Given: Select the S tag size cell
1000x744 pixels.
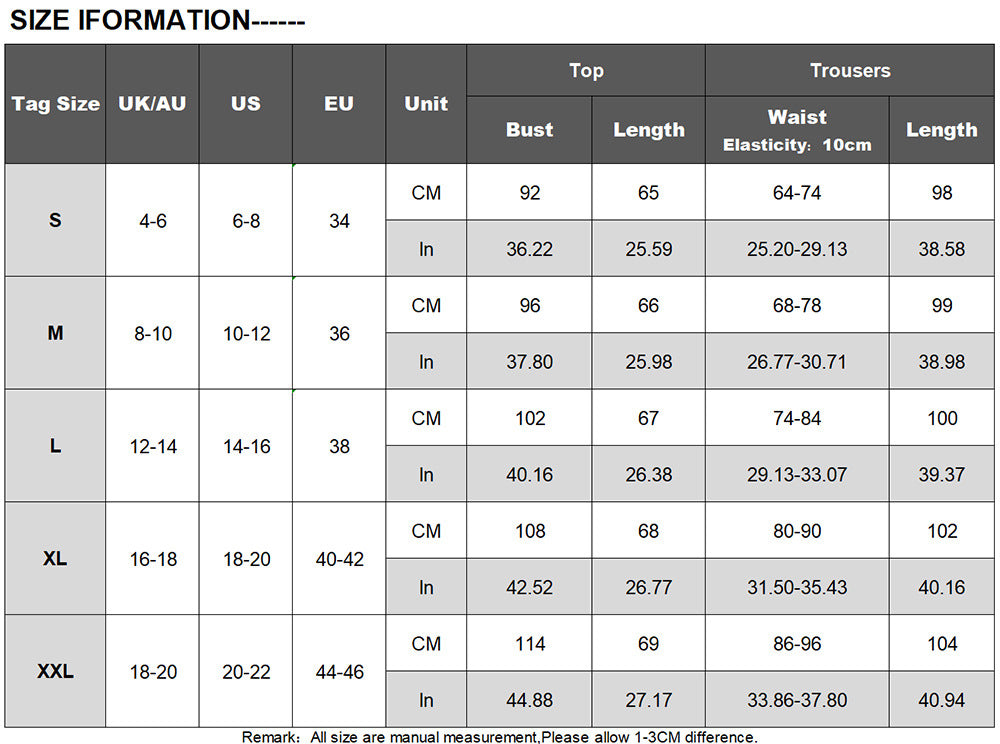Looking at the screenshot, I should (56, 220).
